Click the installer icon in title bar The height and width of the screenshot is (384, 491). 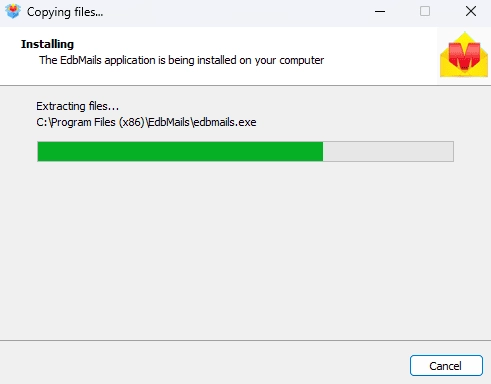tap(13, 12)
